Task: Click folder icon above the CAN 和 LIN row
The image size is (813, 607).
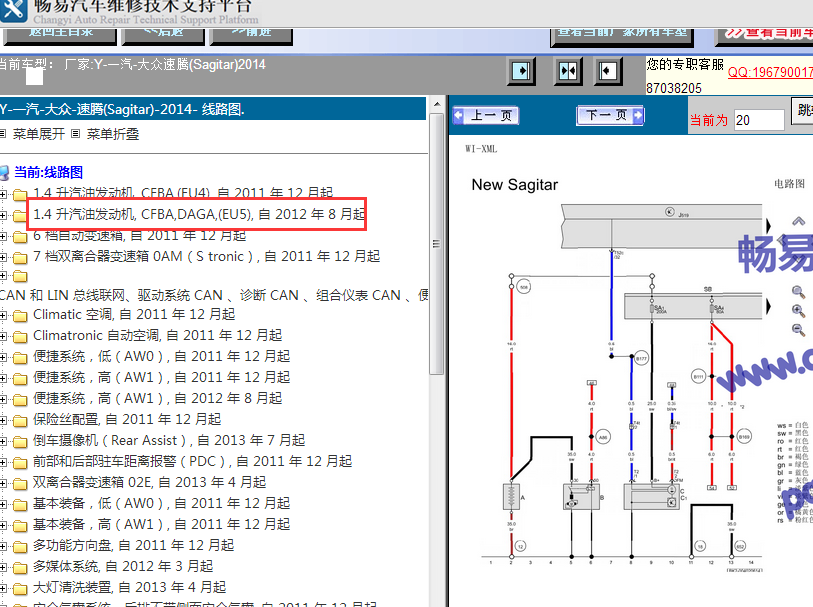Action: click(20, 276)
